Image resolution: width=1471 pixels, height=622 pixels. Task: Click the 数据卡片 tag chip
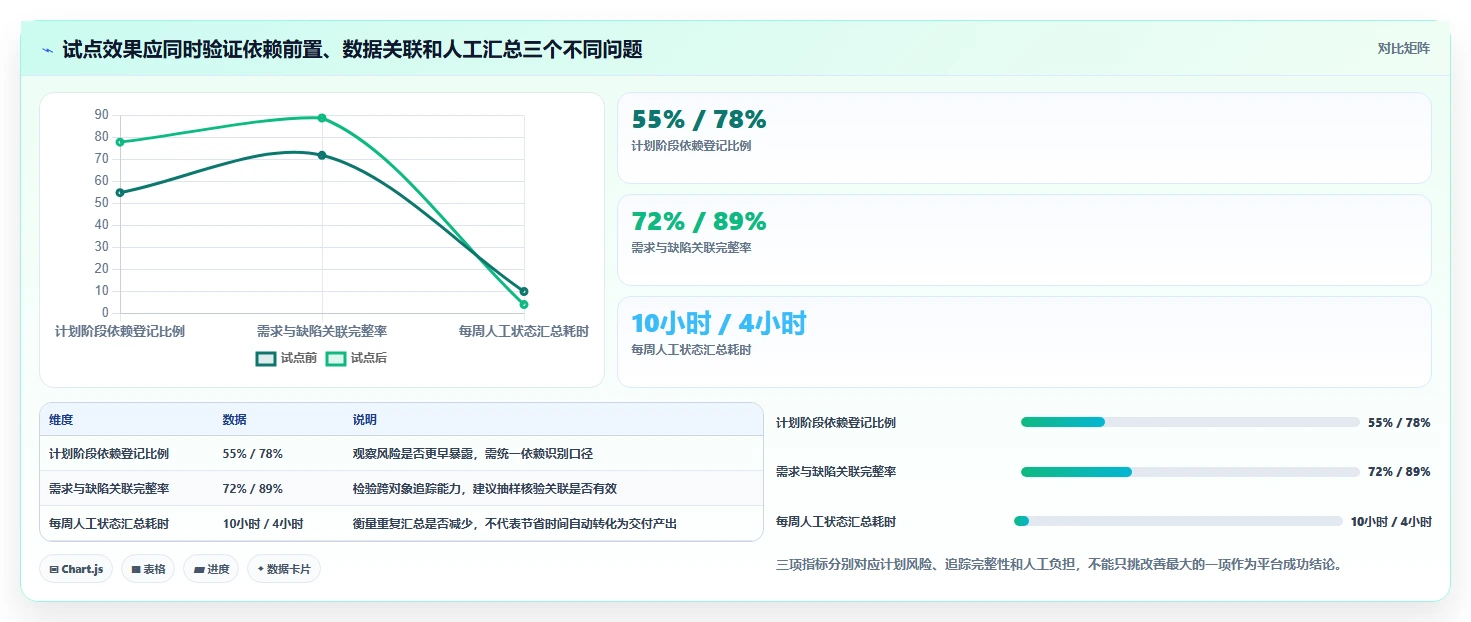(x=284, y=569)
